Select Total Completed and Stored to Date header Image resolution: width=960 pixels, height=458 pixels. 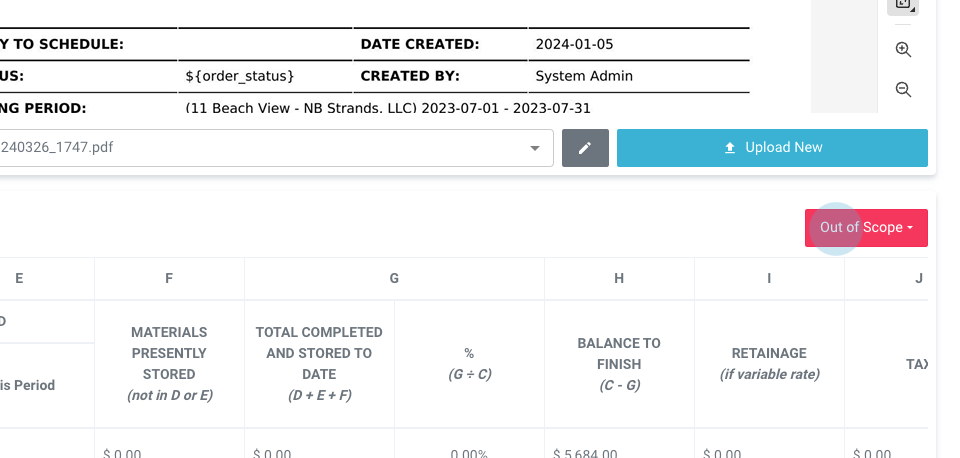pos(319,363)
